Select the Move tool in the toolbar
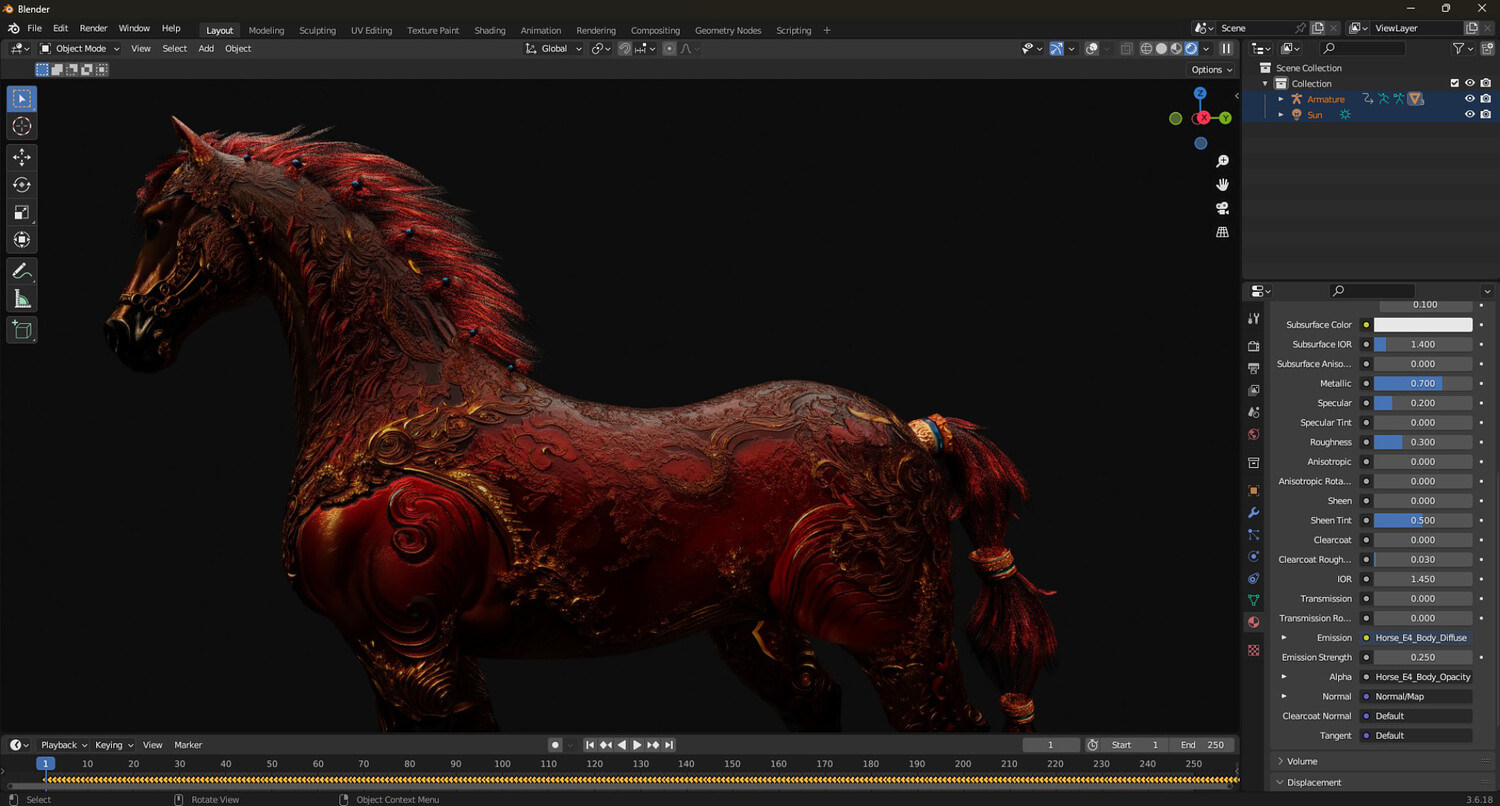 pos(22,157)
